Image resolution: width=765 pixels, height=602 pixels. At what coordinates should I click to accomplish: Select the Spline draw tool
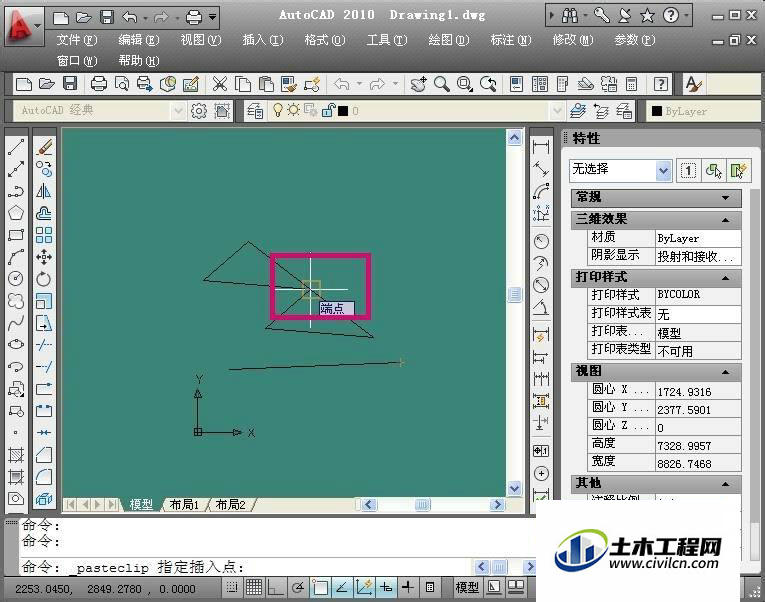16,322
